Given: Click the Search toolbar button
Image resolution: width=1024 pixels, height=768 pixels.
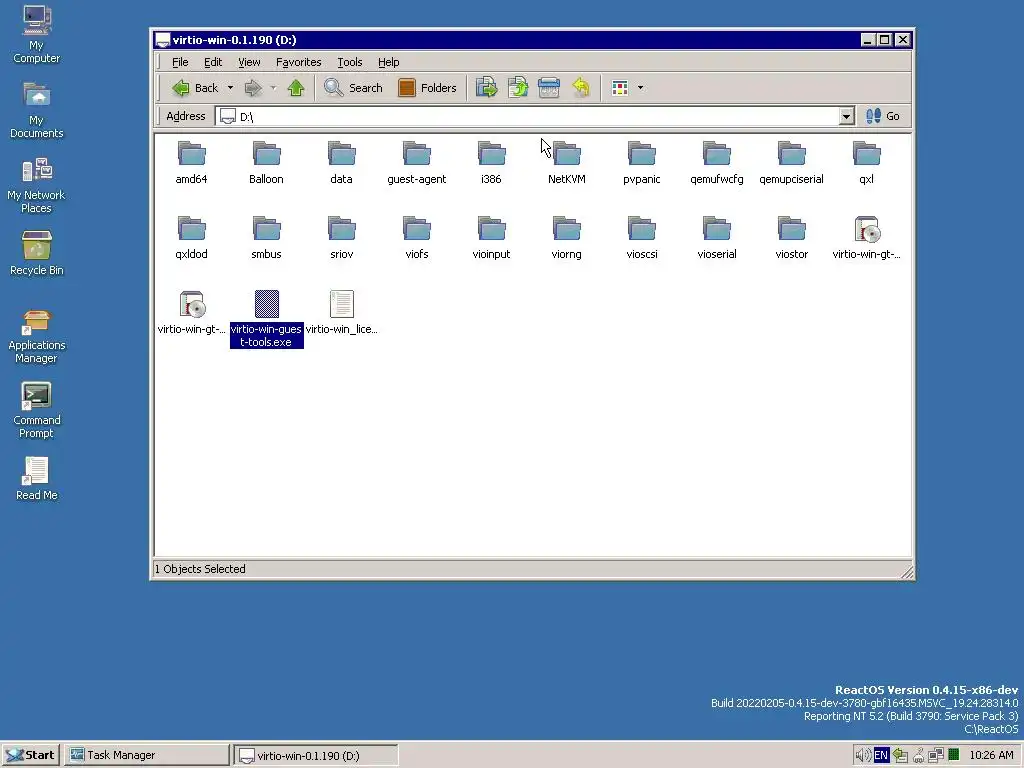Looking at the screenshot, I should 353,88.
